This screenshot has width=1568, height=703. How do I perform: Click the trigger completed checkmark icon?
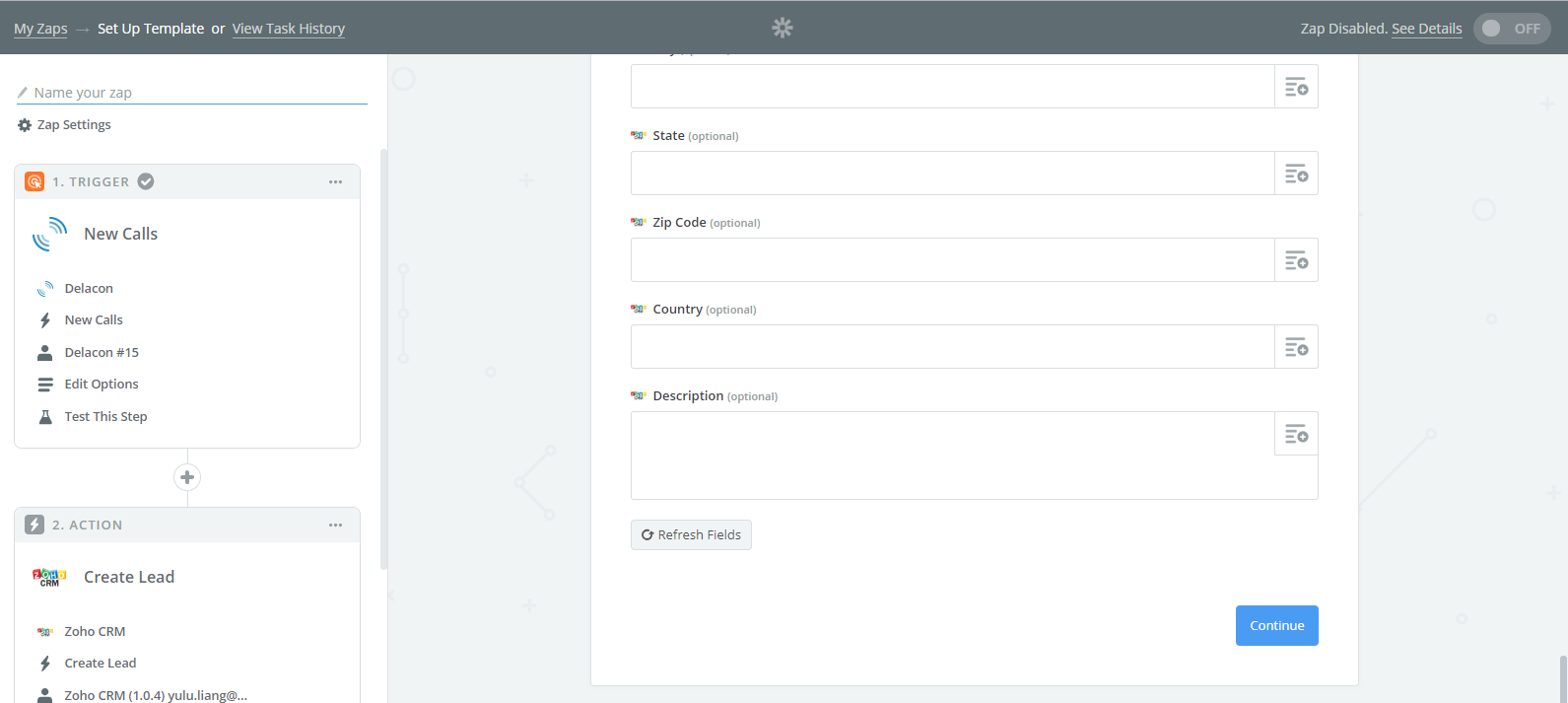[x=146, y=181]
